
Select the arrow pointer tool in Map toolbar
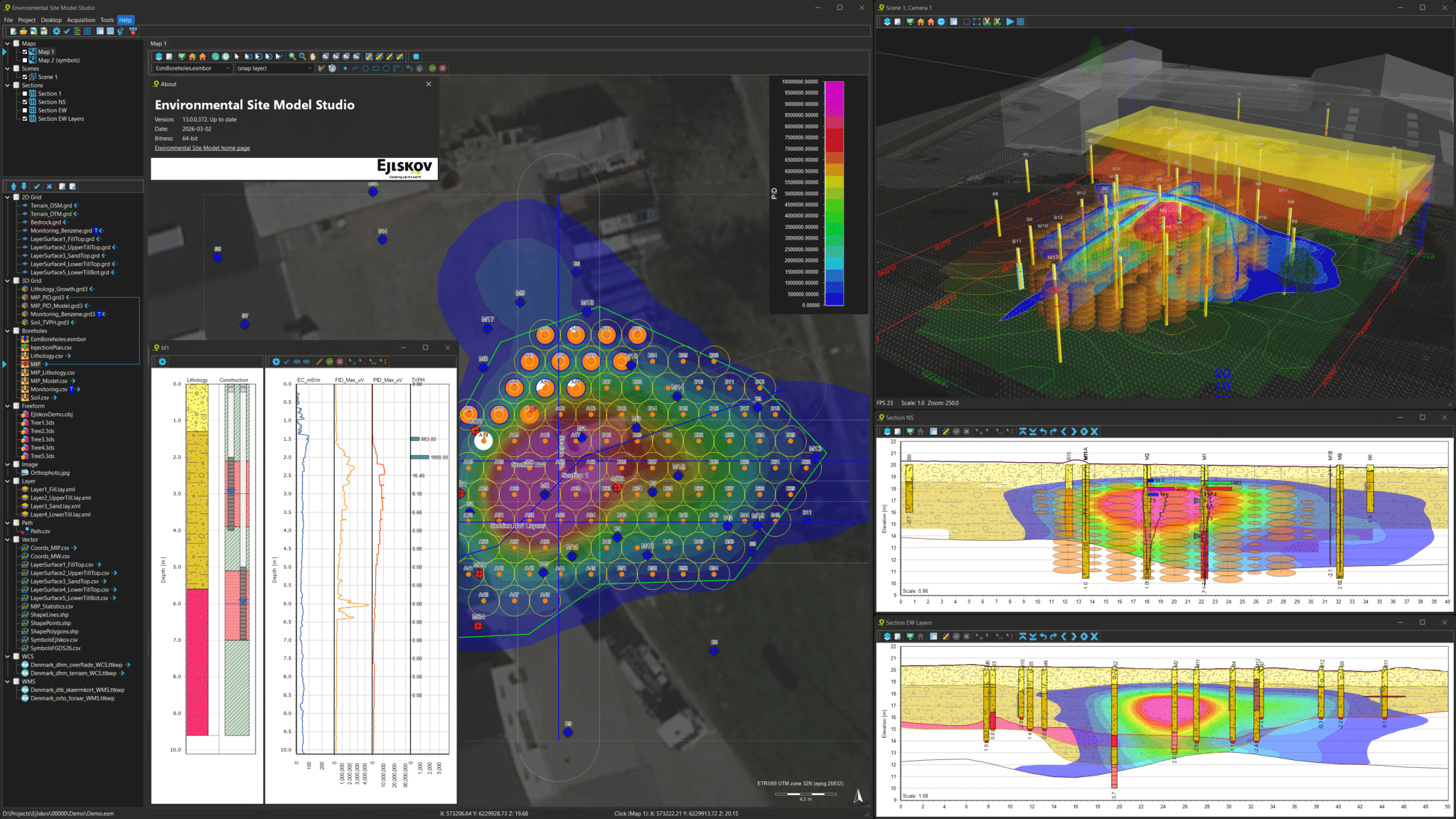[x=237, y=56]
